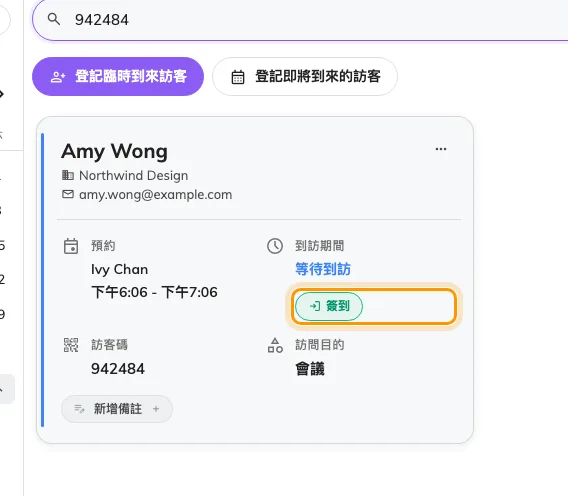Click the 簽到 check-in button
This screenshot has width=568, height=496.
(329, 306)
